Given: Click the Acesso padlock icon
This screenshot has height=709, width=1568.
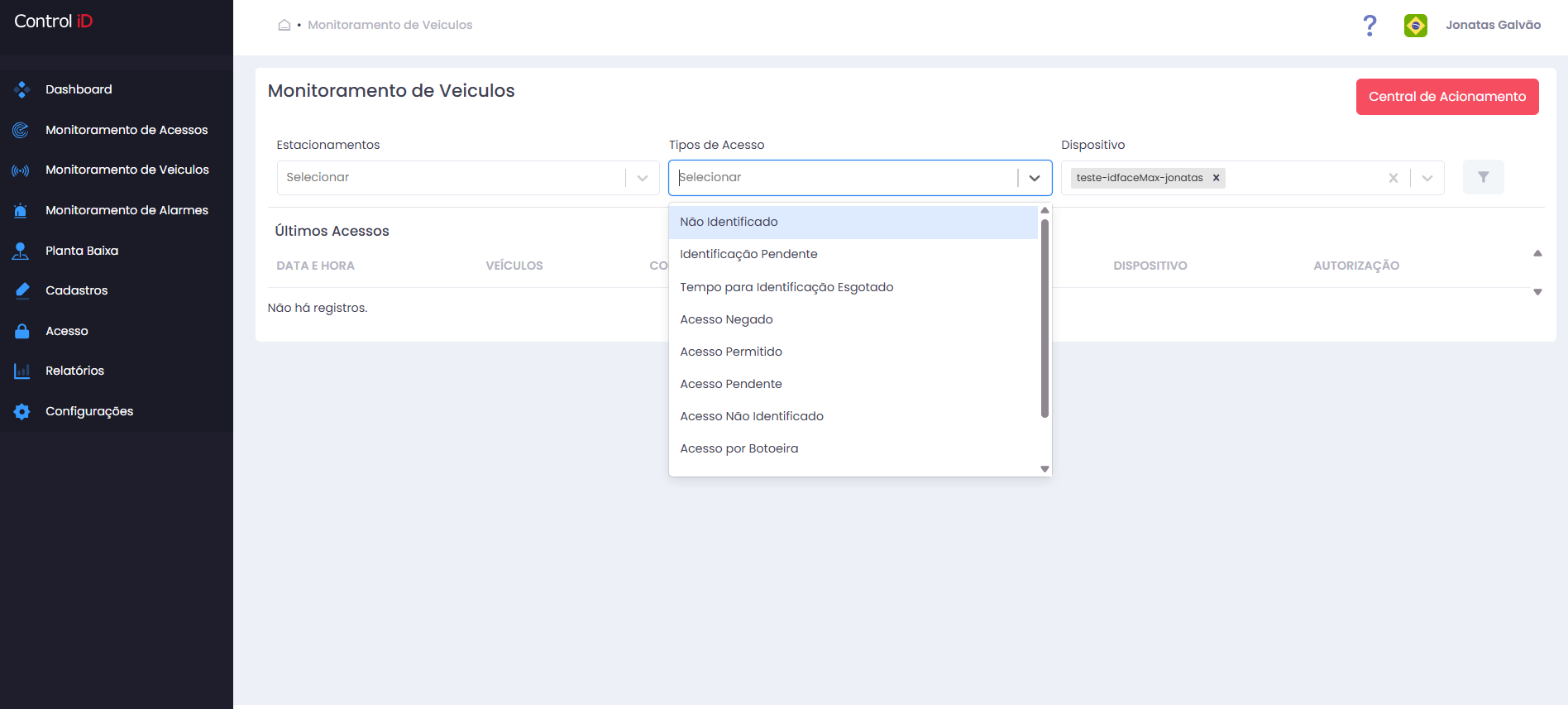Looking at the screenshot, I should pos(22,331).
